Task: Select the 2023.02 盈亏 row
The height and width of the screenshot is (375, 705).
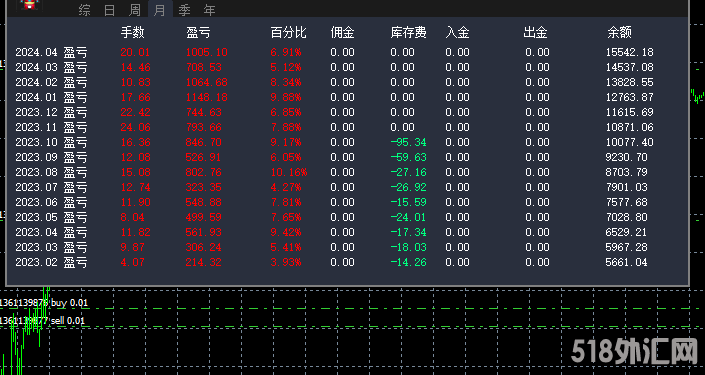Action: click(x=347, y=262)
